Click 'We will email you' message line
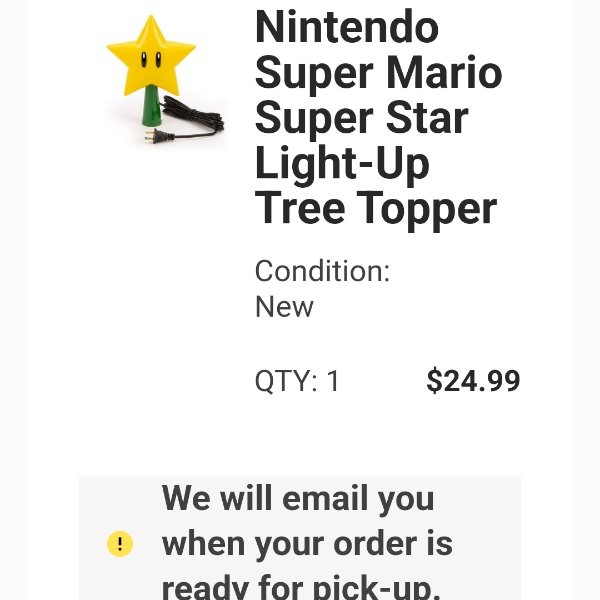 pos(298,499)
